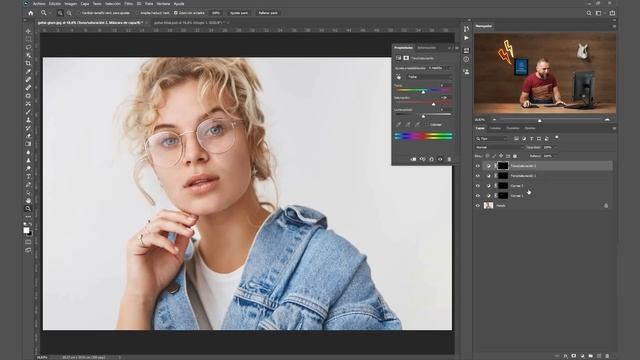Click the Hue slider handle
Viewport: 640px width, 360px height.
[x=423, y=92]
